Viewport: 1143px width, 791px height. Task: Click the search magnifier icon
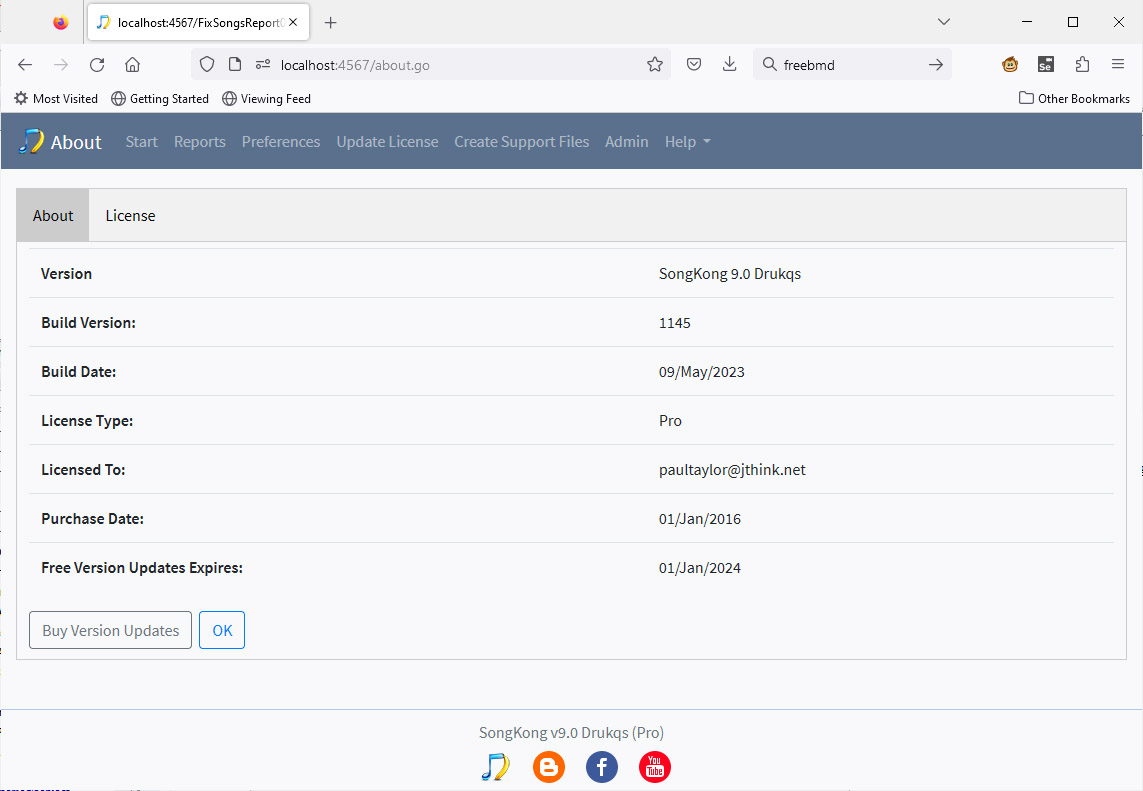(x=769, y=65)
